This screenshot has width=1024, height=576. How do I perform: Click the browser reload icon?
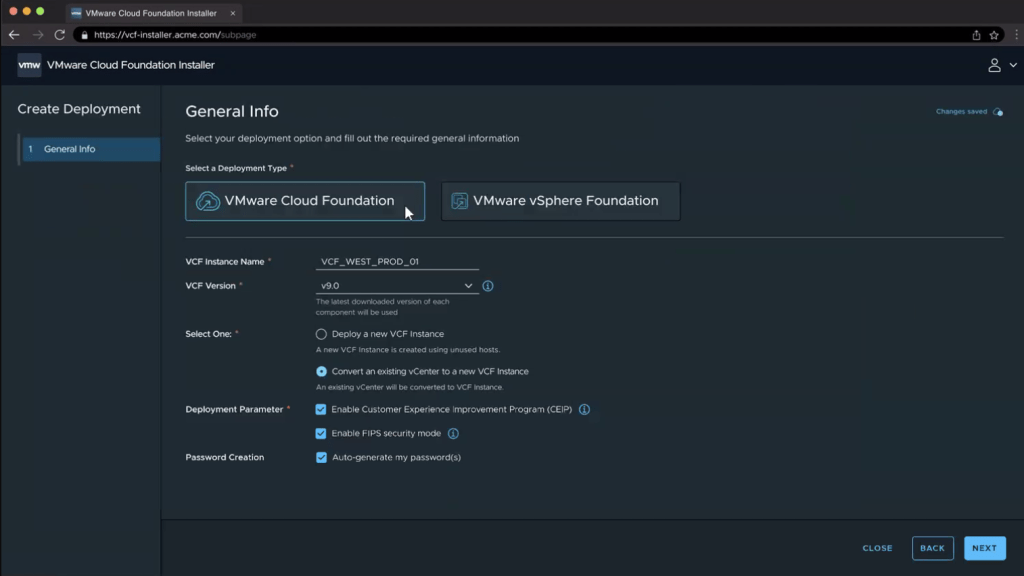click(x=60, y=34)
